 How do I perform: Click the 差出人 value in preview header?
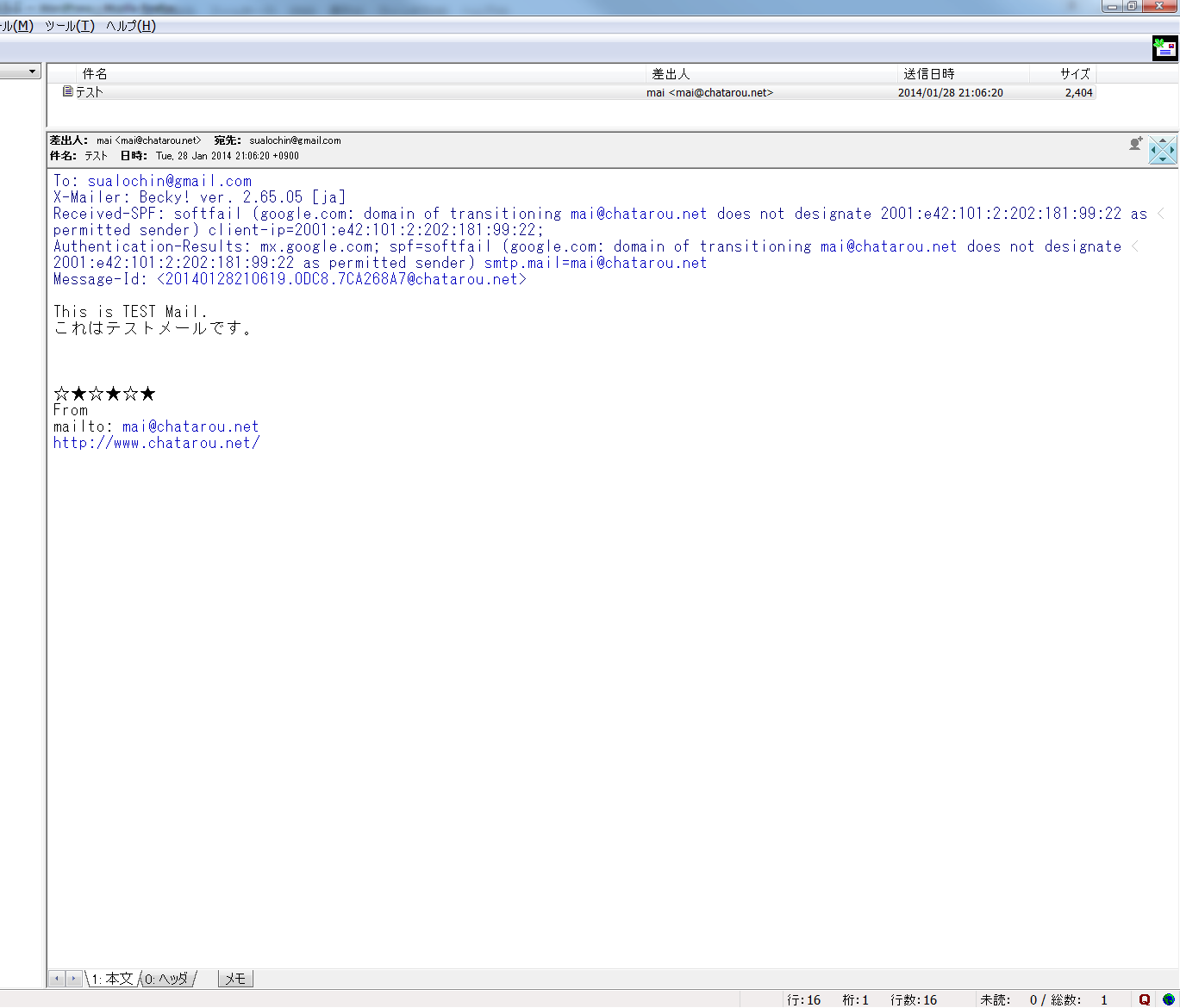(x=148, y=140)
